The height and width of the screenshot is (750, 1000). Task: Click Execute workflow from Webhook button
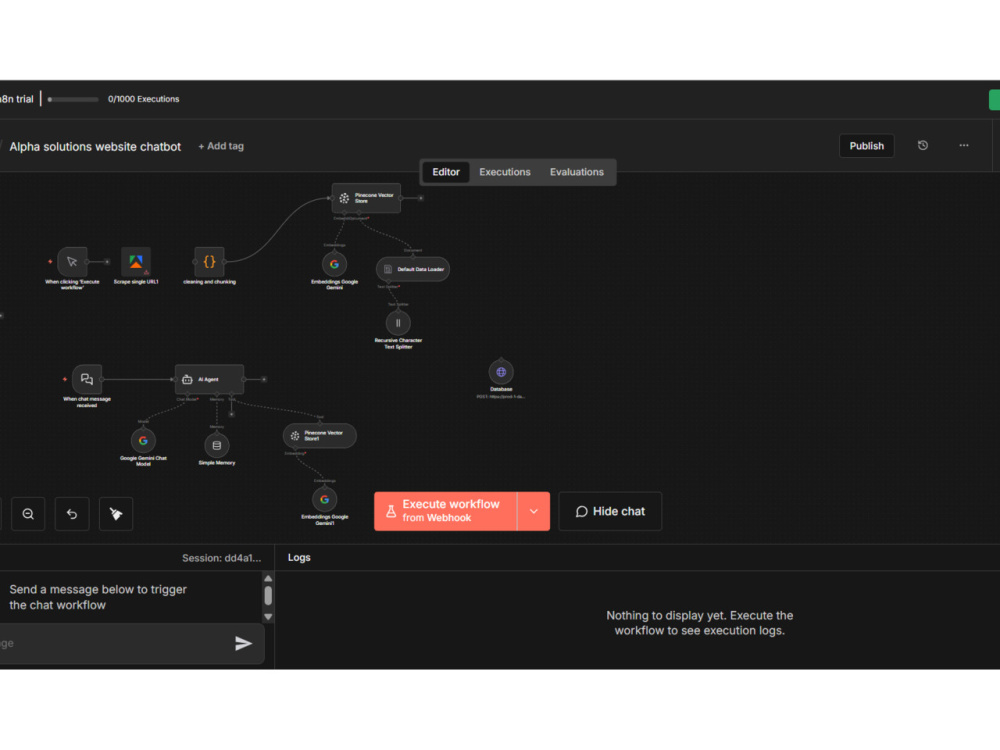pos(446,511)
